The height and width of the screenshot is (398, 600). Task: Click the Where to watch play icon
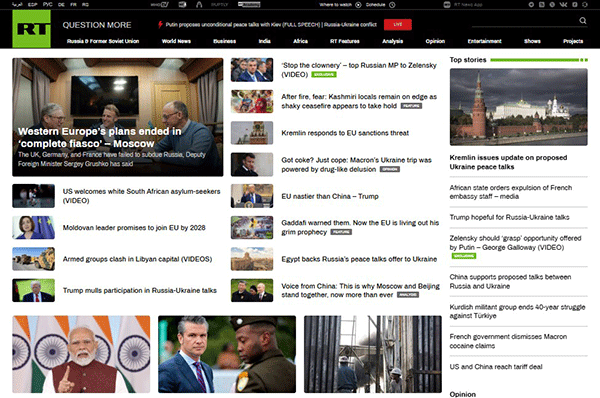(358, 5)
